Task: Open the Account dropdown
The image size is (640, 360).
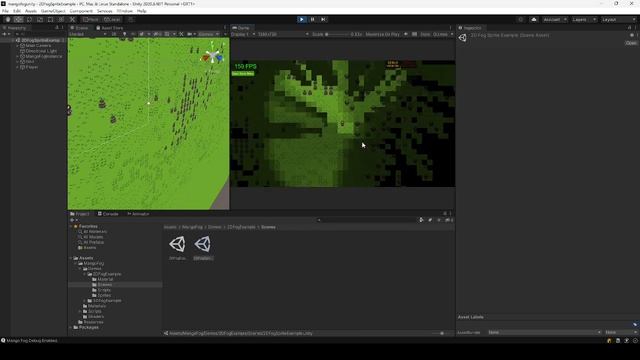Action: tap(555, 19)
